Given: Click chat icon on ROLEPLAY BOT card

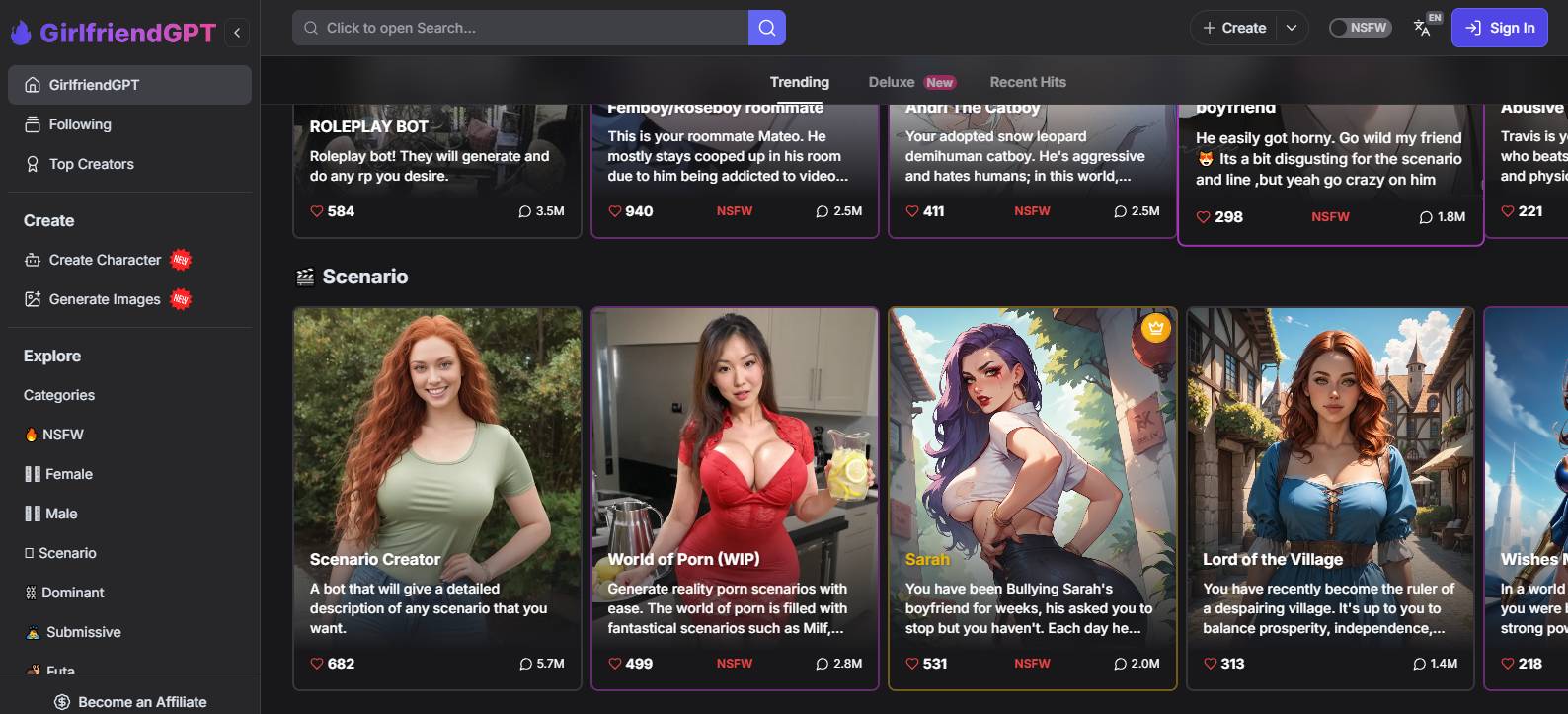Looking at the screenshot, I should click(x=525, y=211).
